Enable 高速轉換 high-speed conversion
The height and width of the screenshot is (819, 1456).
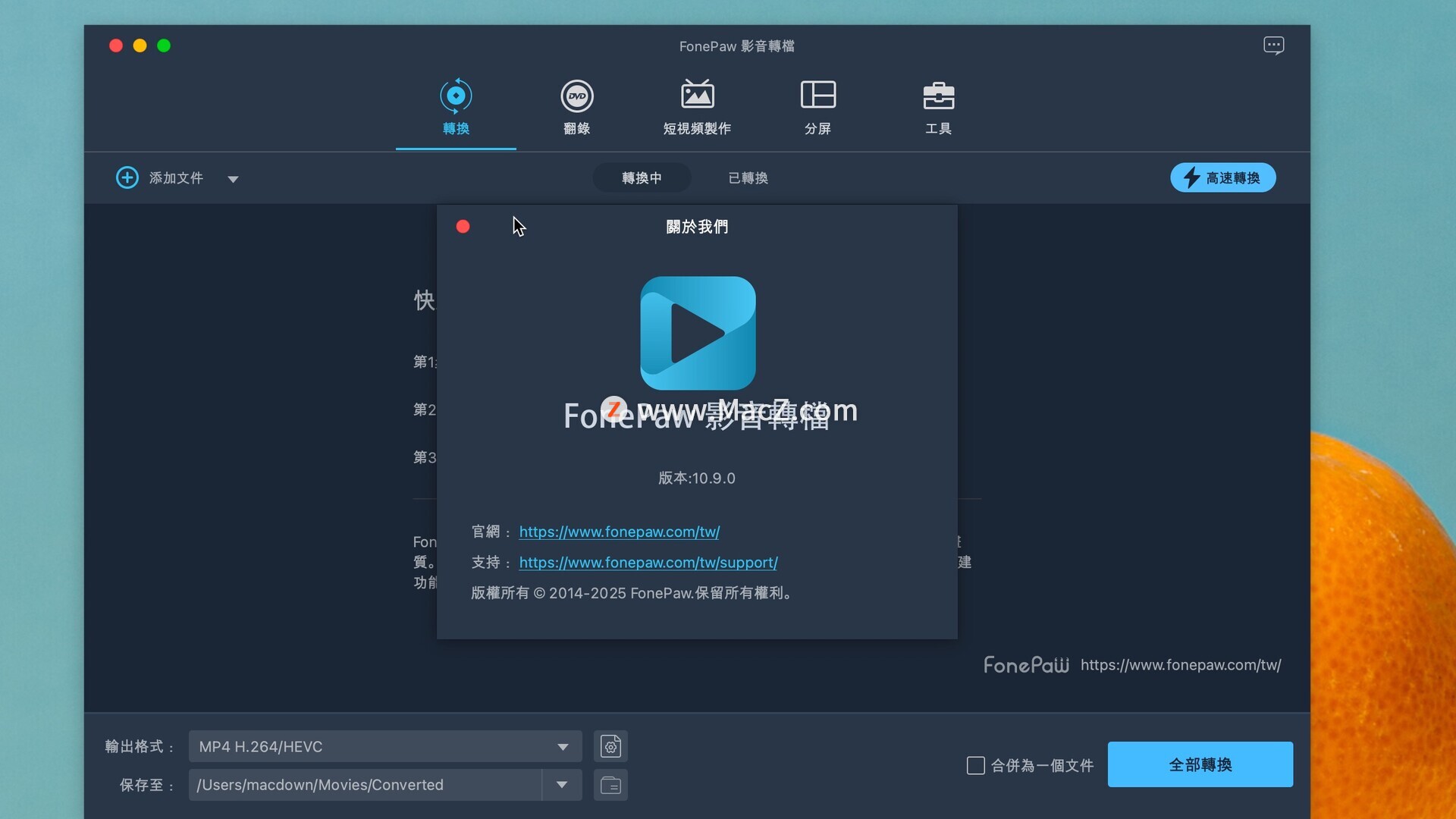pos(1222,177)
